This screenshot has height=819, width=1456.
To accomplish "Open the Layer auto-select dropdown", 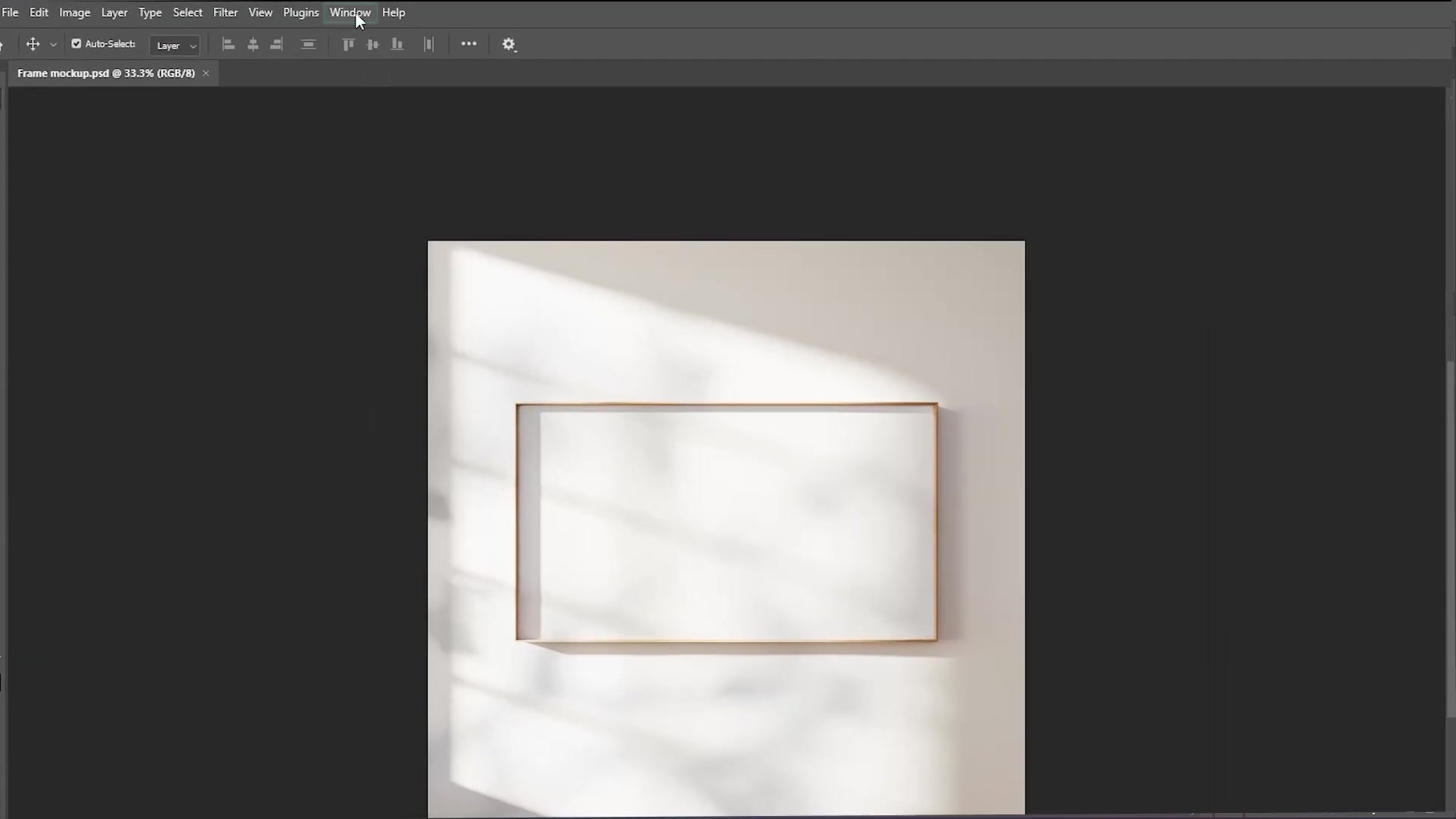I will coord(174,45).
